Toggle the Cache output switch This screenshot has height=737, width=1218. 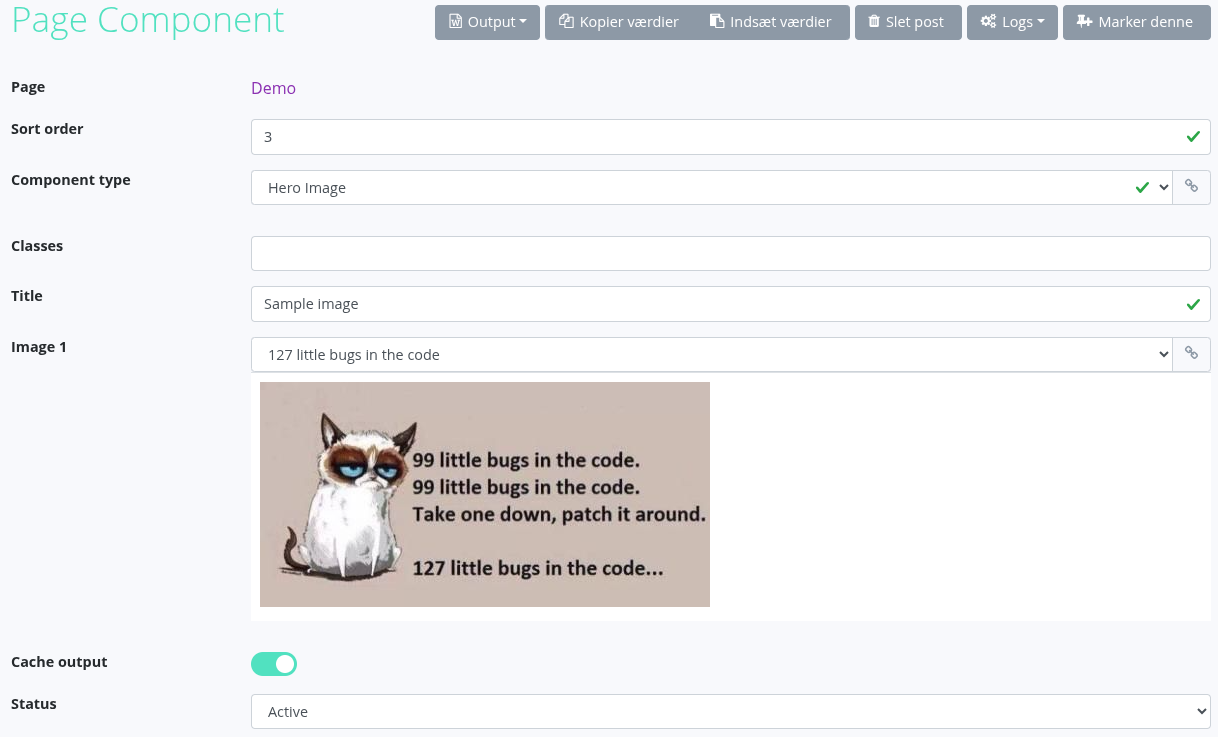[x=274, y=663]
